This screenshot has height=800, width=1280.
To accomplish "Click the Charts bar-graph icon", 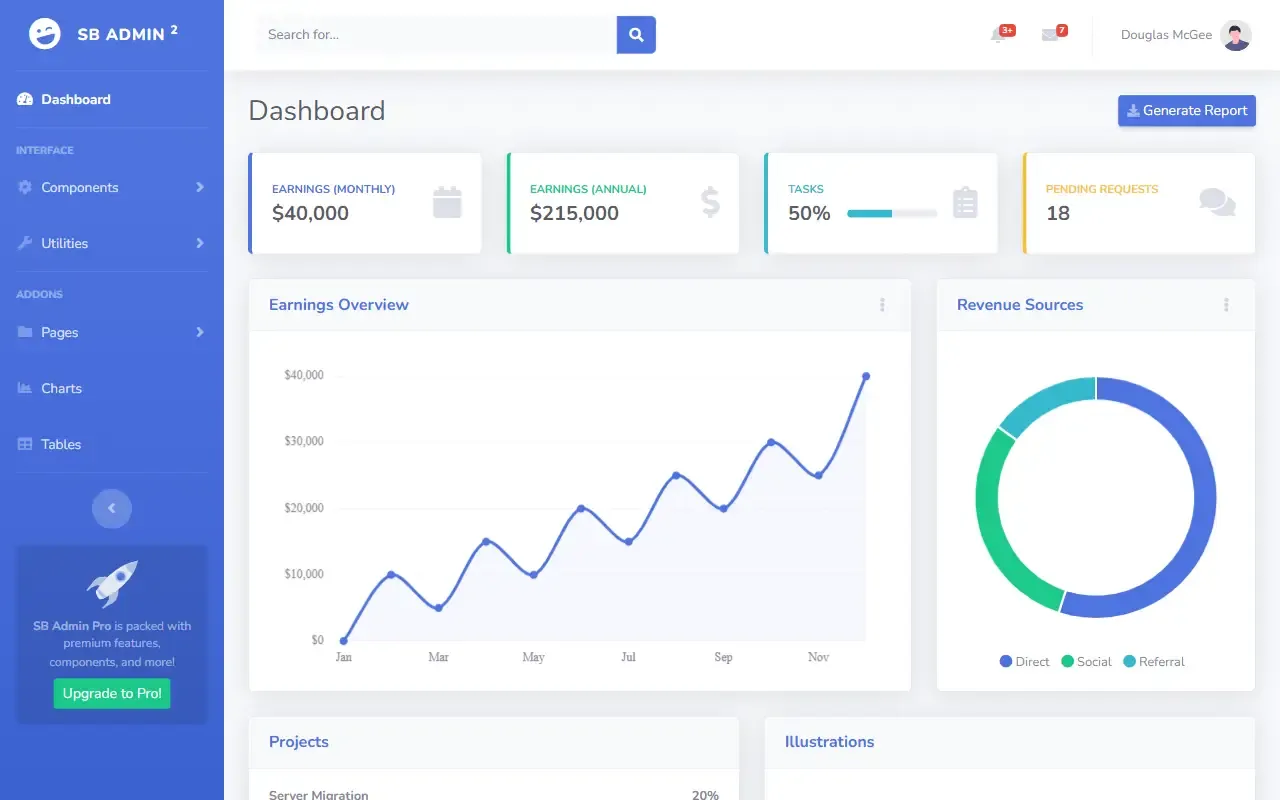I will pos(25,388).
